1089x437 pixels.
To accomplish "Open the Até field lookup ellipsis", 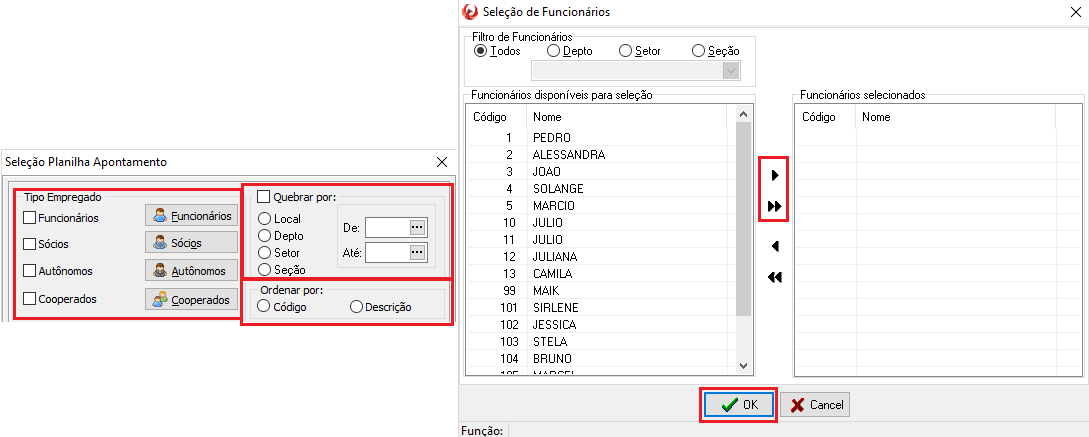I will [x=417, y=252].
